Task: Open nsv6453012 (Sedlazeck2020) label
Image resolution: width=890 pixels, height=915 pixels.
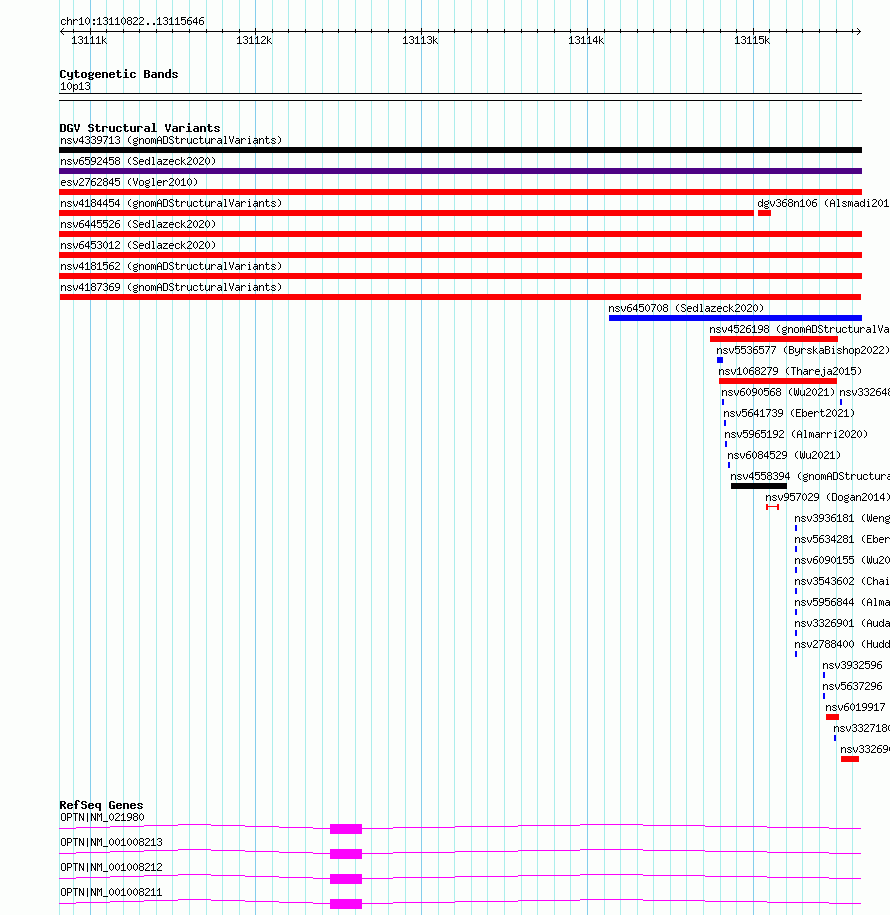Action: point(138,245)
